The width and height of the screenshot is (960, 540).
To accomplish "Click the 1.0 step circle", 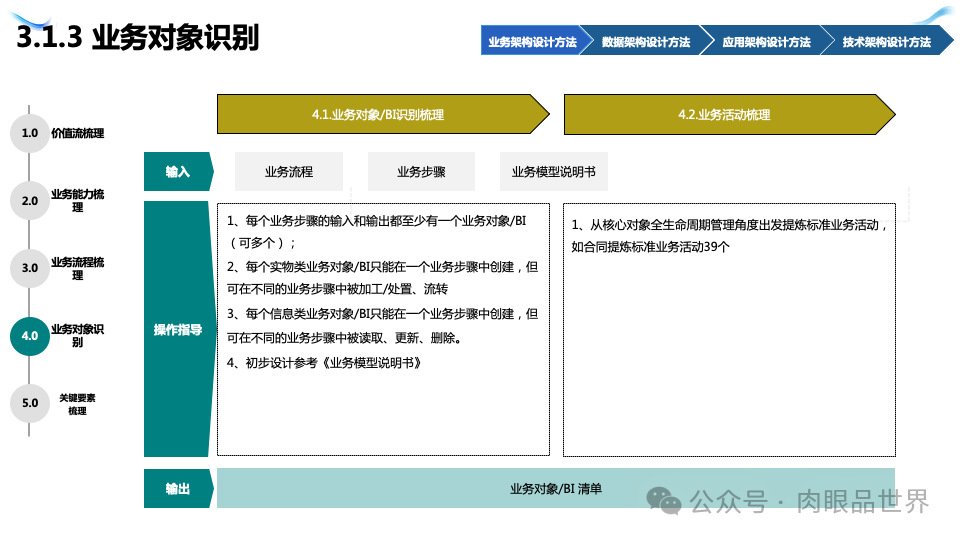I will 29,133.
